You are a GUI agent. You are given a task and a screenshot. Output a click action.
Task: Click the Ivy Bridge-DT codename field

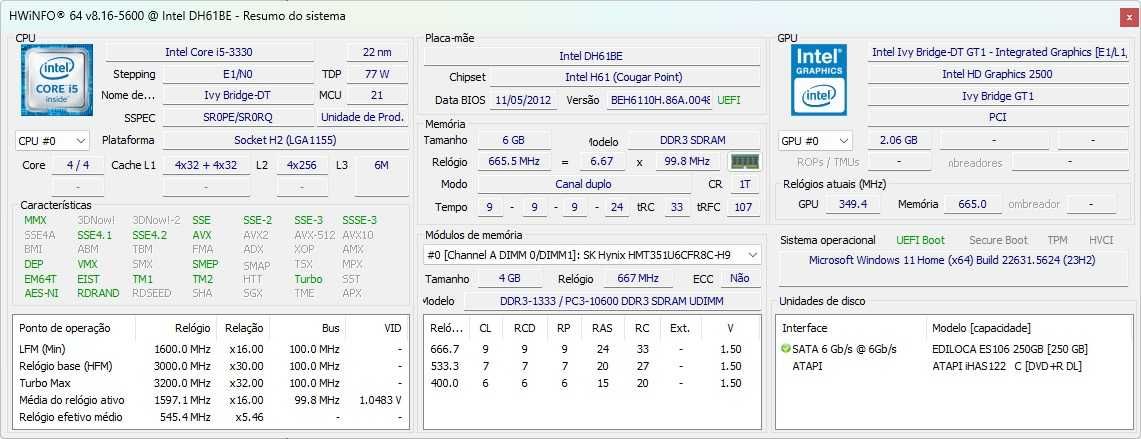(238, 95)
